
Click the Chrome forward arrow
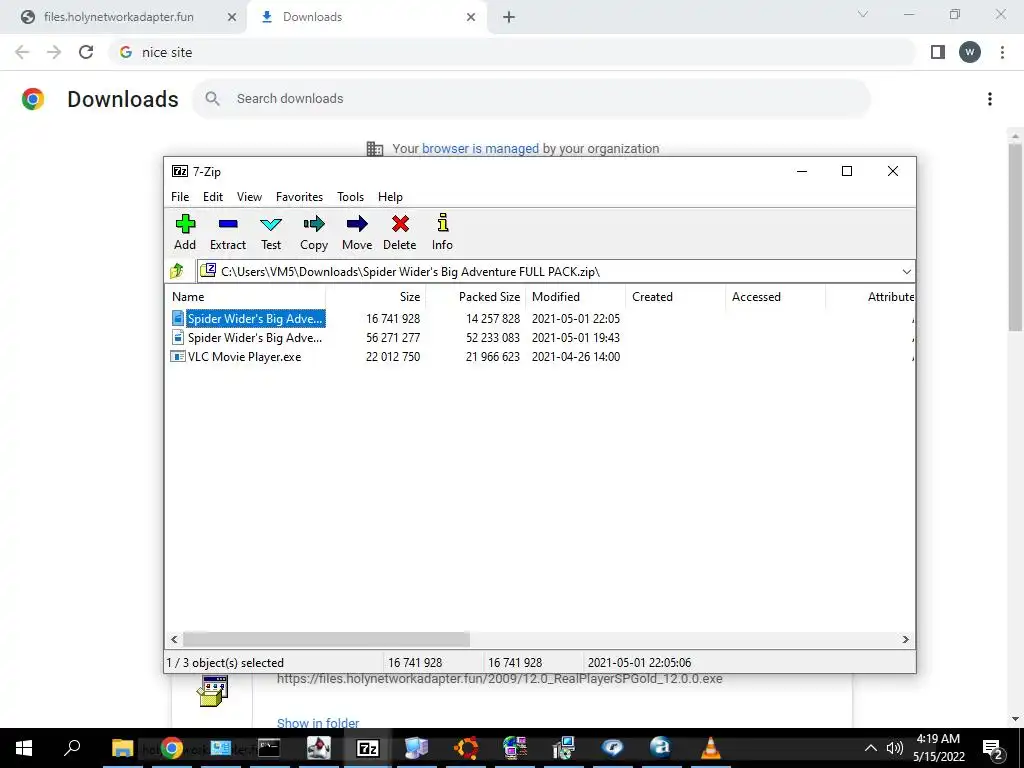click(54, 52)
